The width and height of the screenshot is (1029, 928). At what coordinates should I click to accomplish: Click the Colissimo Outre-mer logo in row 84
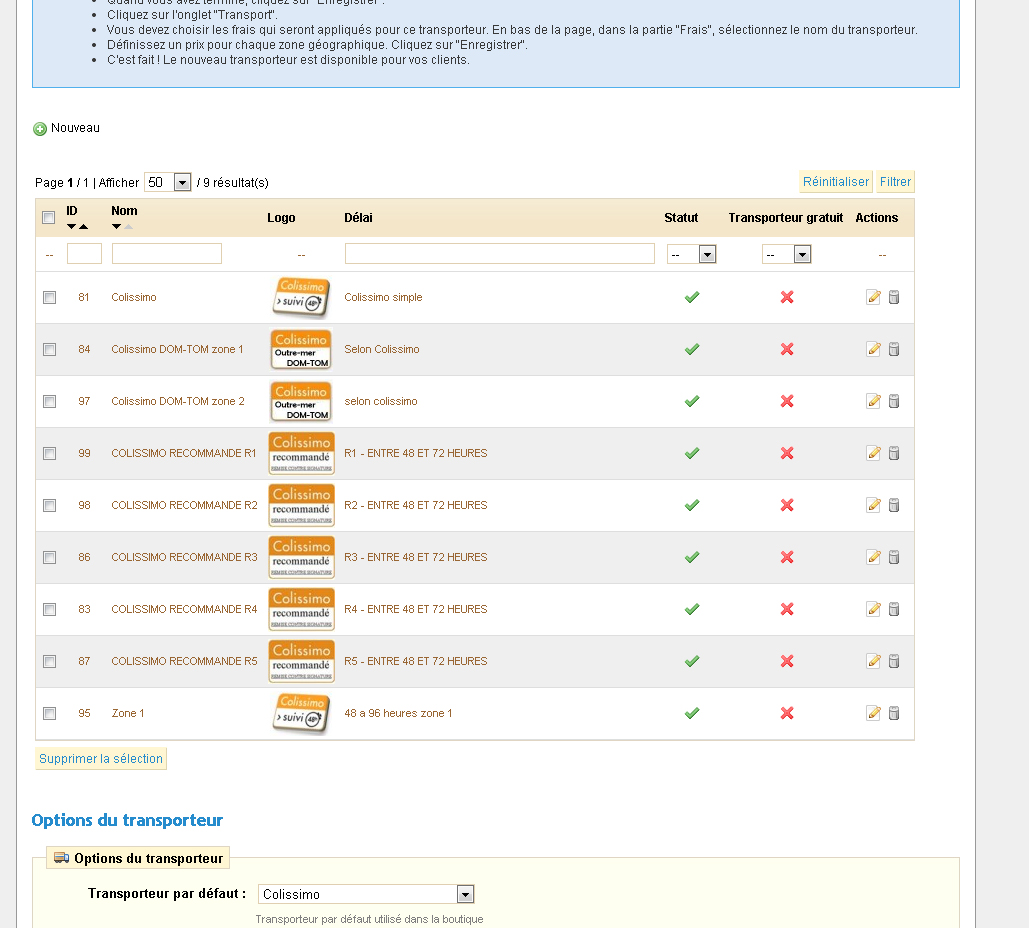[301, 349]
